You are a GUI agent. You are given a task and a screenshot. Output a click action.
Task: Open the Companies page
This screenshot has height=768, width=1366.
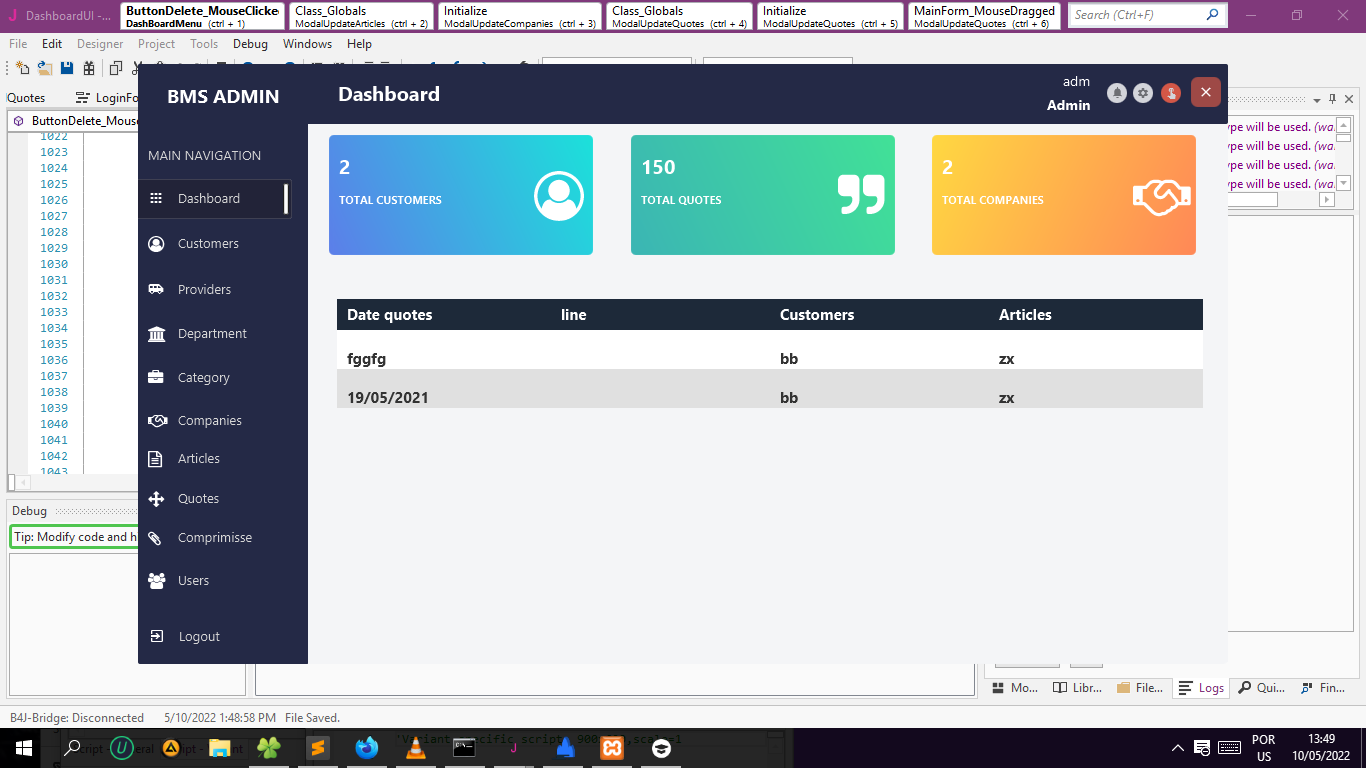210,421
